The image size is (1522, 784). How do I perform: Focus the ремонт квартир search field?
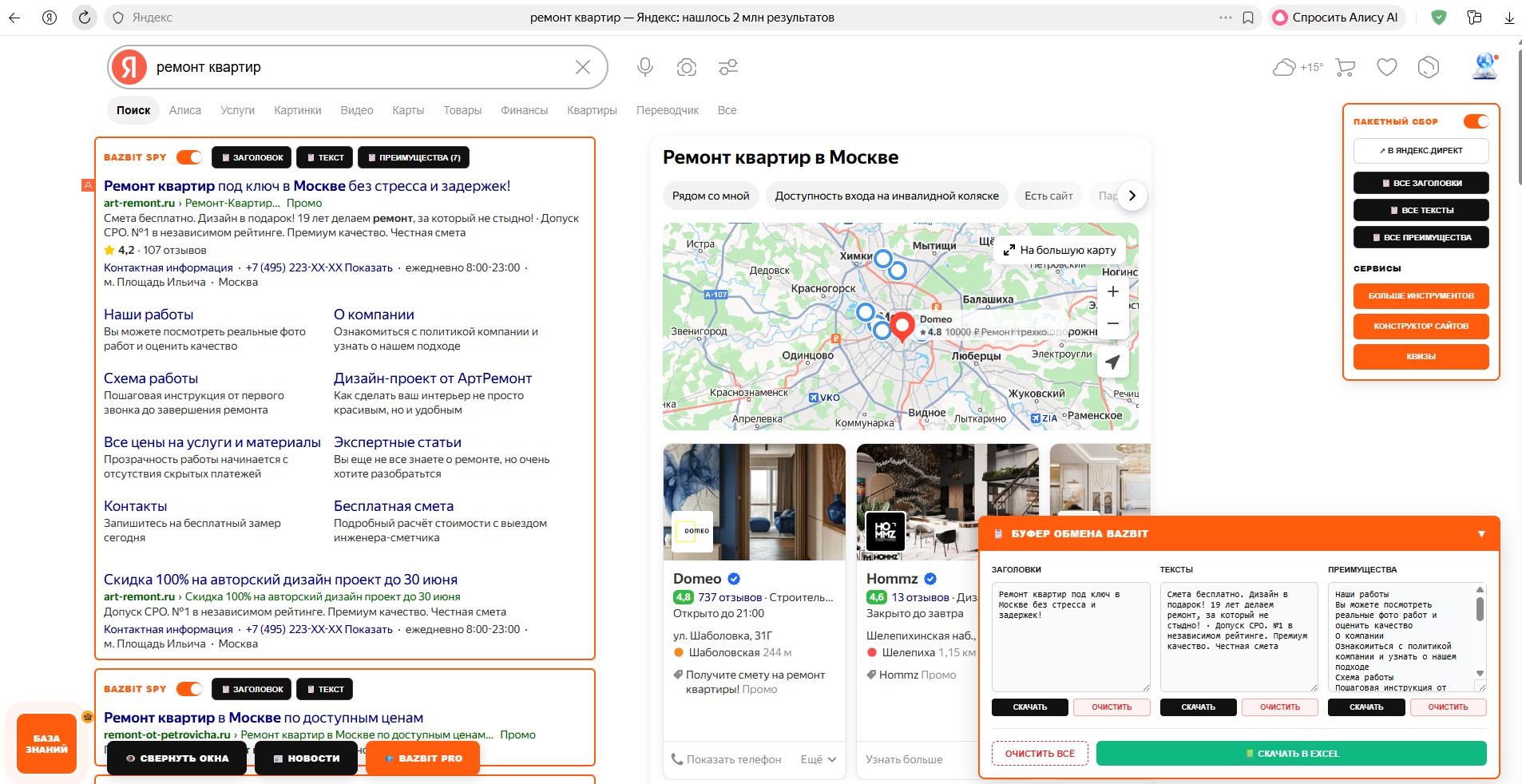[x=359, y=67]
